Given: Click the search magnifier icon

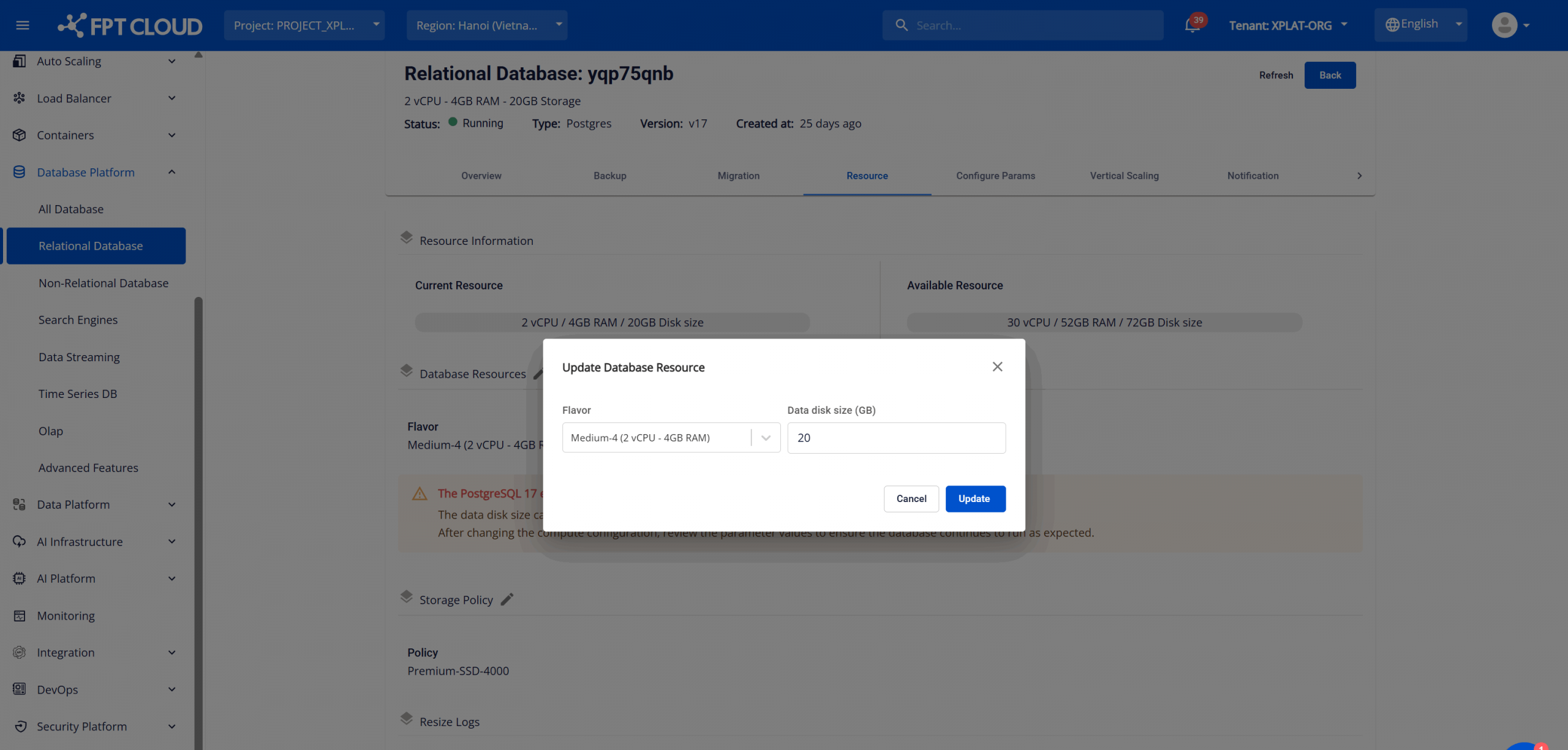Looking at the screenshot, I should click(901, 25).
